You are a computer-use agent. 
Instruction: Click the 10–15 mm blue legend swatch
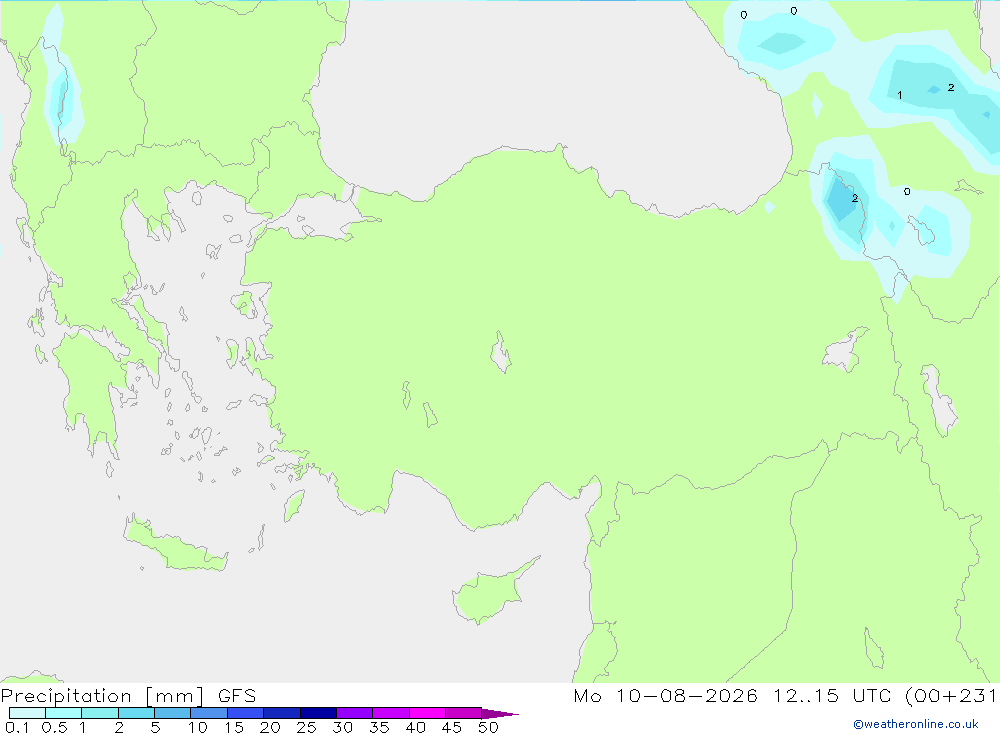(x=209, y=713)
